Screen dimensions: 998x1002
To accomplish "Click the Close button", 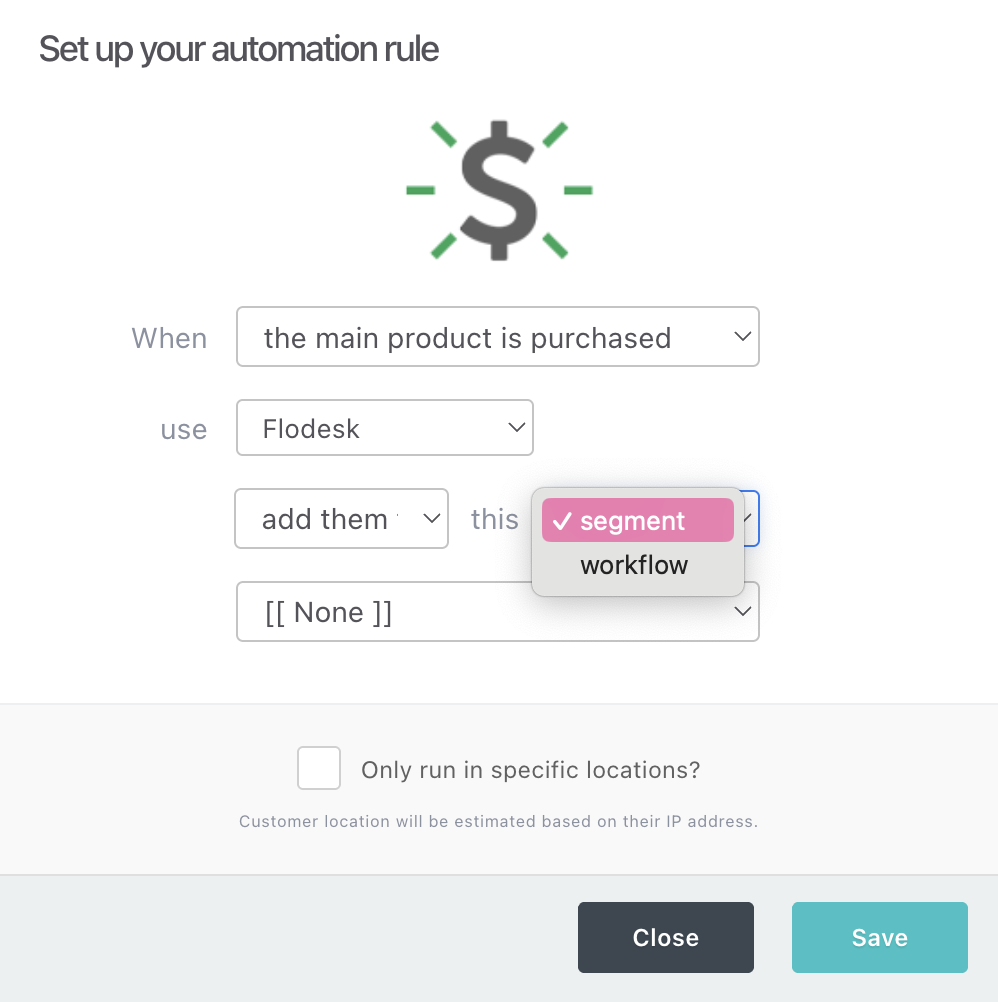I will coord(666,937).
